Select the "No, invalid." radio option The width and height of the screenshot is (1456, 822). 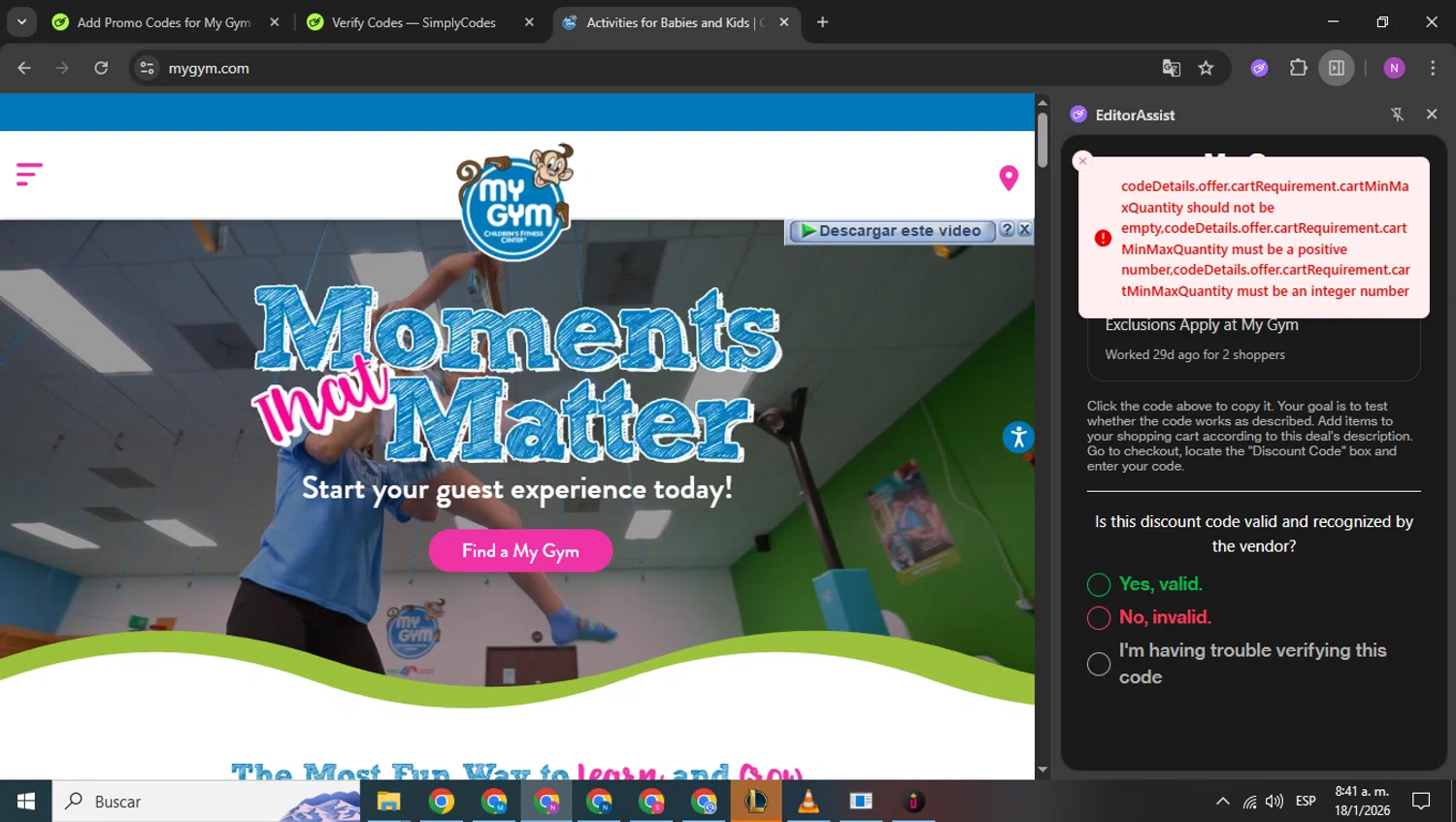tap(1099, 617)
